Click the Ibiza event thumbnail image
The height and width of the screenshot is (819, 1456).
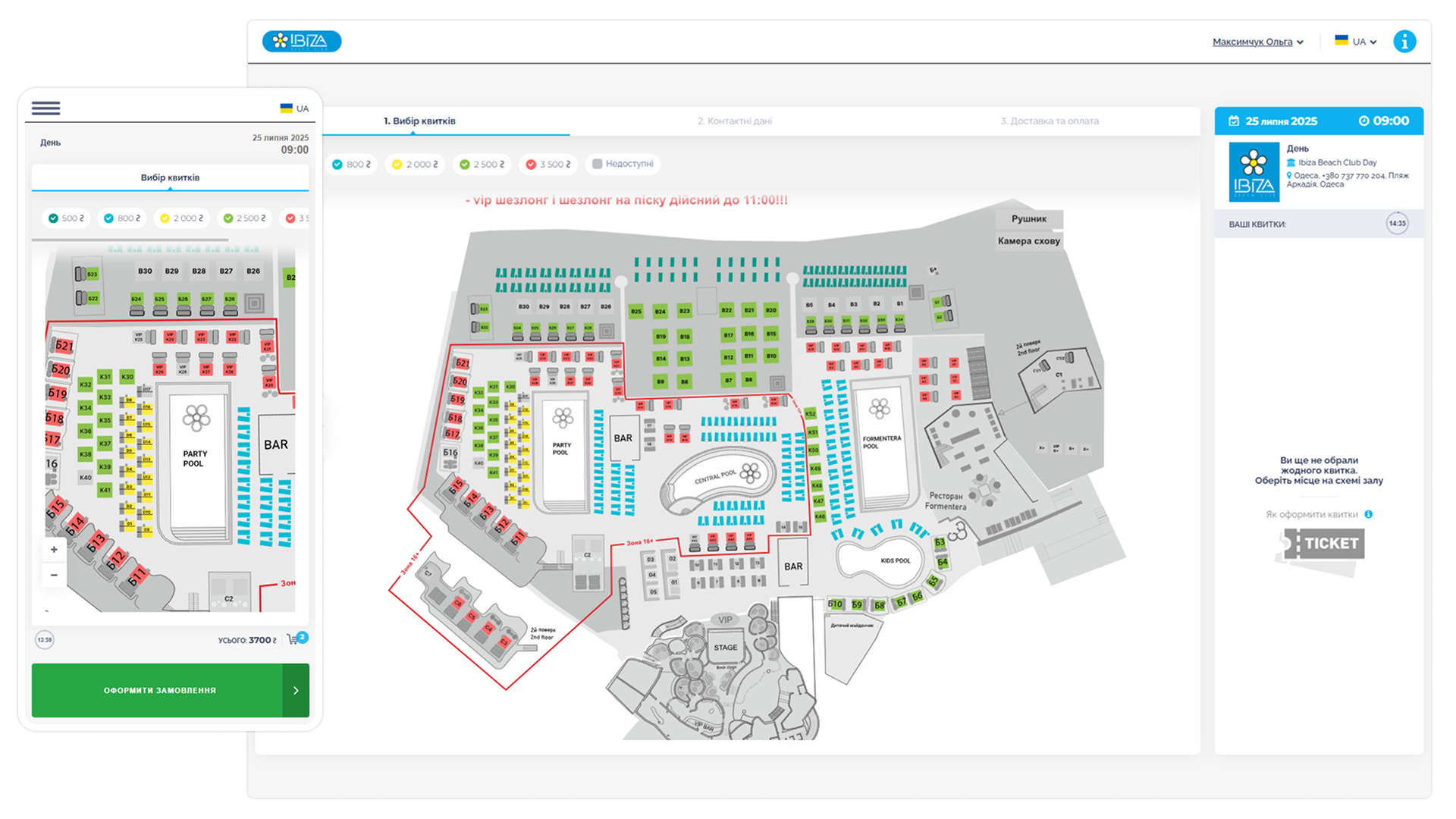point(1254,172)
